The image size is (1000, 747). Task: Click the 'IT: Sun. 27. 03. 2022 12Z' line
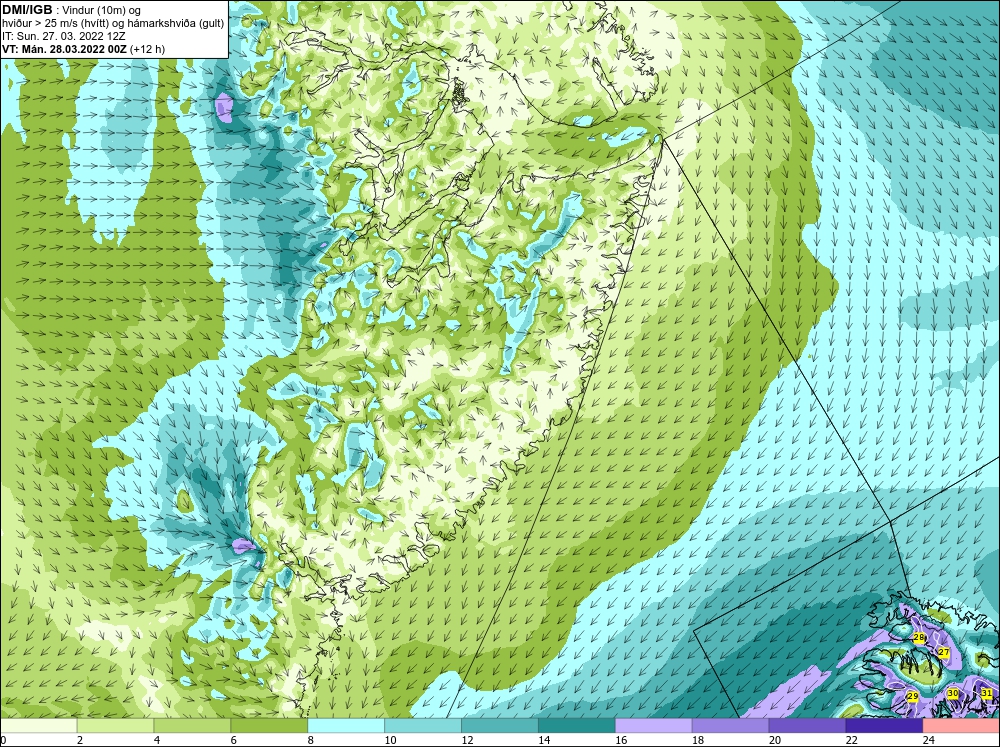point(63,36)
